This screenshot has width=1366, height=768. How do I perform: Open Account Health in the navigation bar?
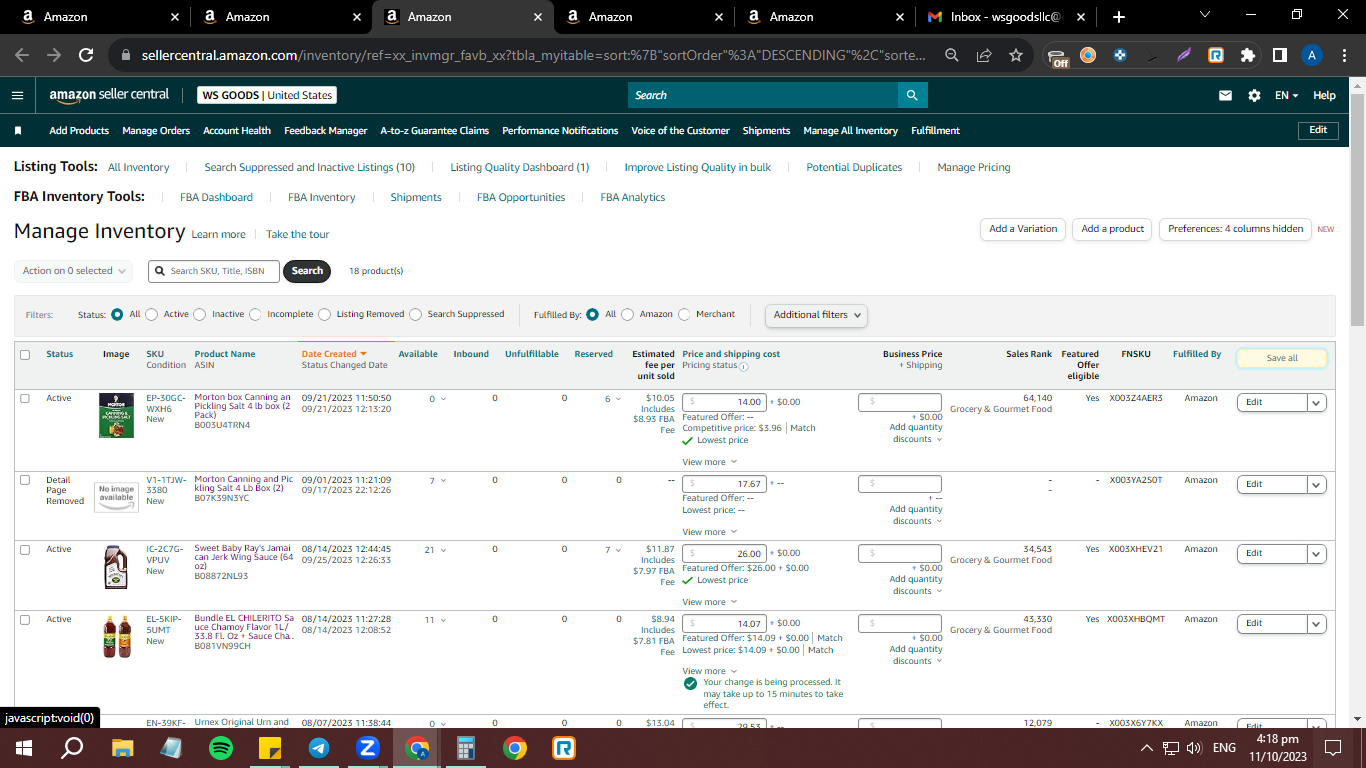tap(237, 131)
